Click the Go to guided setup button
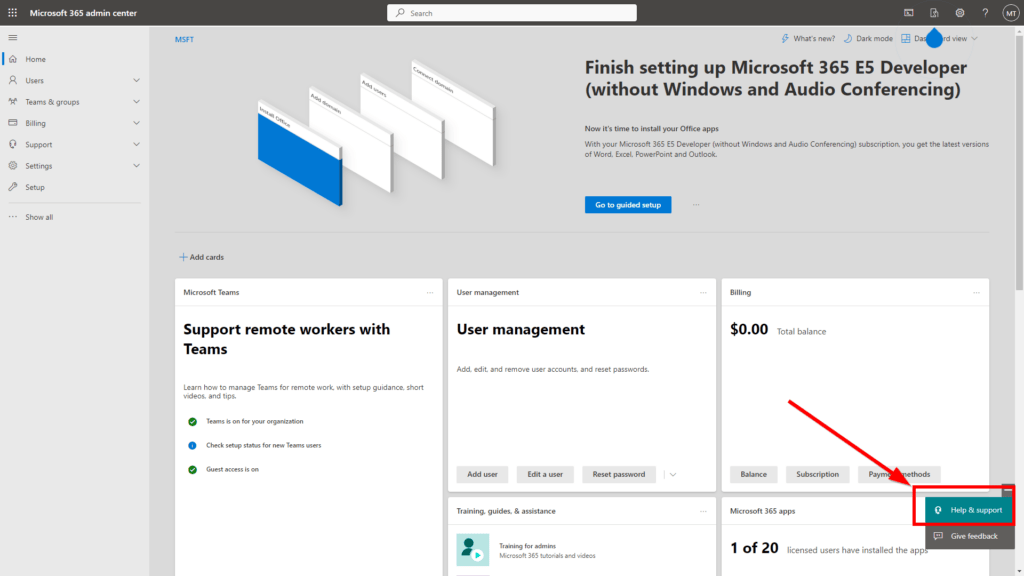 (x=627, y=204)
